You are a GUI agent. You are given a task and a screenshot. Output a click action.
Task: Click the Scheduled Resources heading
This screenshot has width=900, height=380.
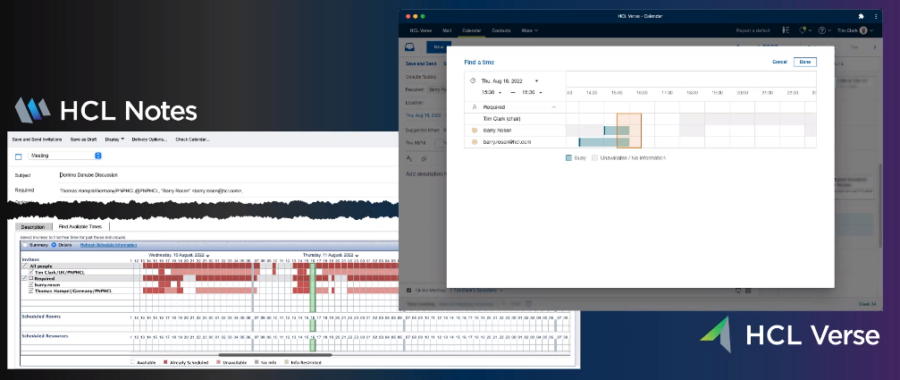(45, 336)
